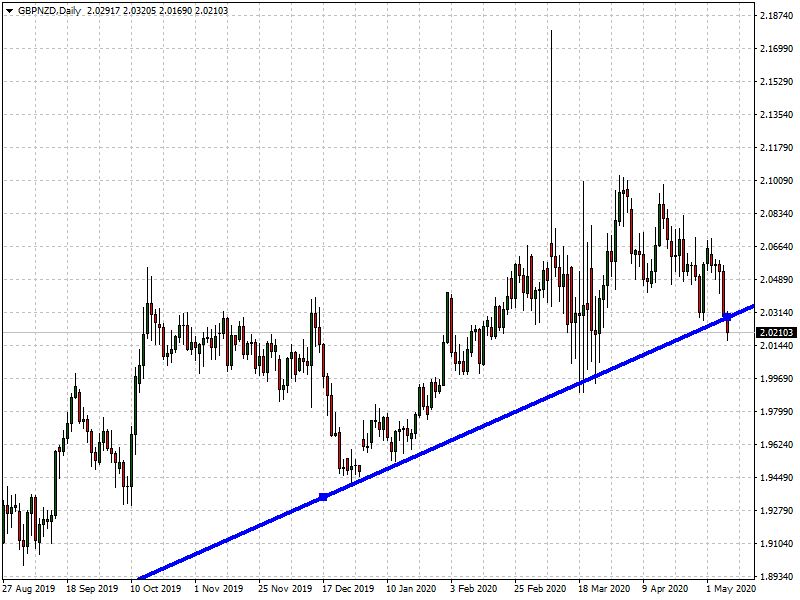Click the current price label 2.02103
The image size is (800, 600).
[777, 333]
